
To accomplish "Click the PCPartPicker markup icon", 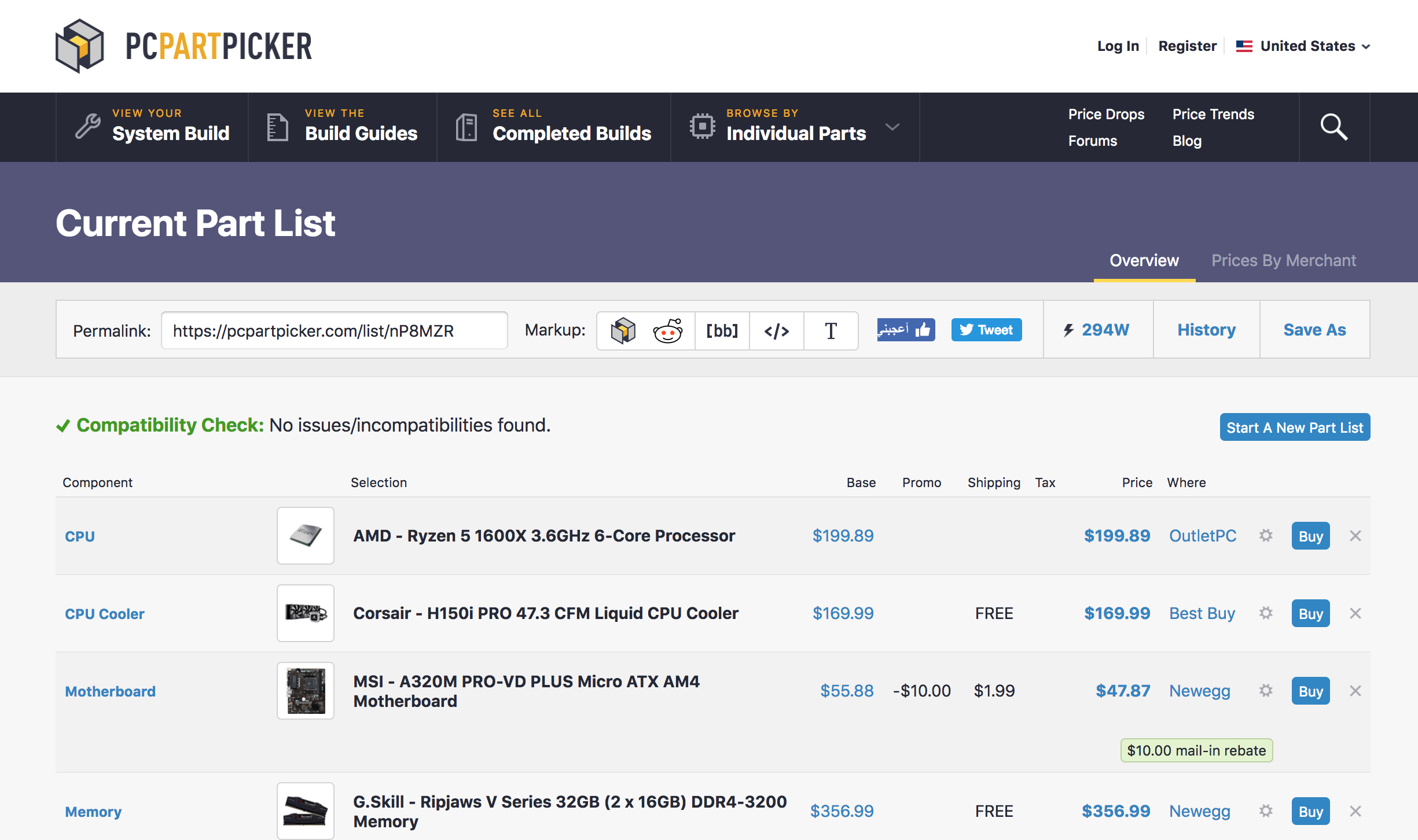I will pos(623,330).
